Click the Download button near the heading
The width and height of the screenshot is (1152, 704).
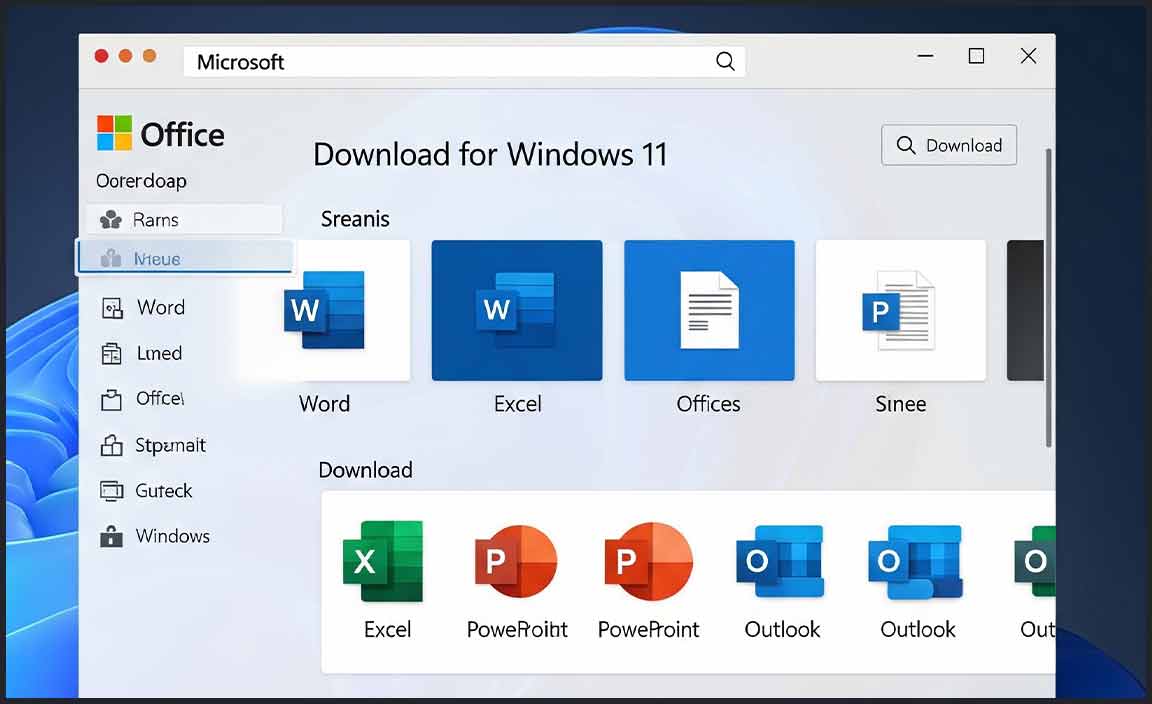[948, 145]
